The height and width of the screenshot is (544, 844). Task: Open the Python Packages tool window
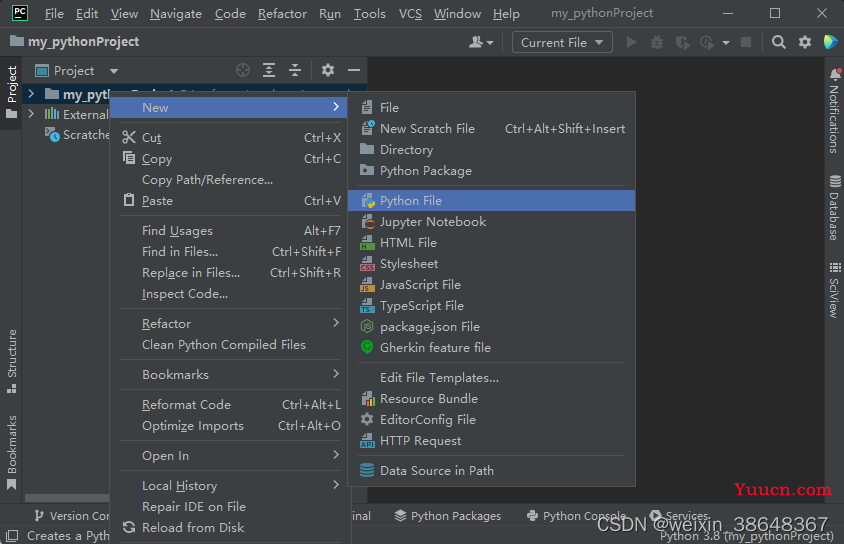[447, 515]
